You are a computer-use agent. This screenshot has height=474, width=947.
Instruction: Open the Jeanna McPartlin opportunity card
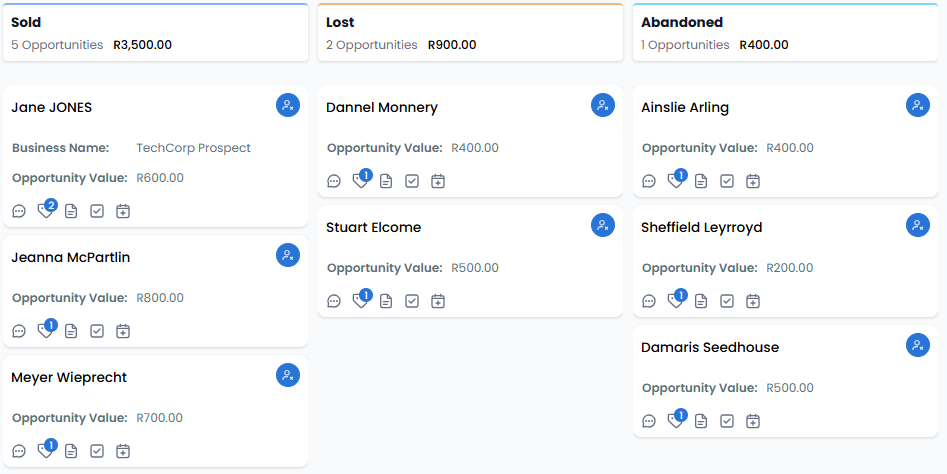[155, 291]
